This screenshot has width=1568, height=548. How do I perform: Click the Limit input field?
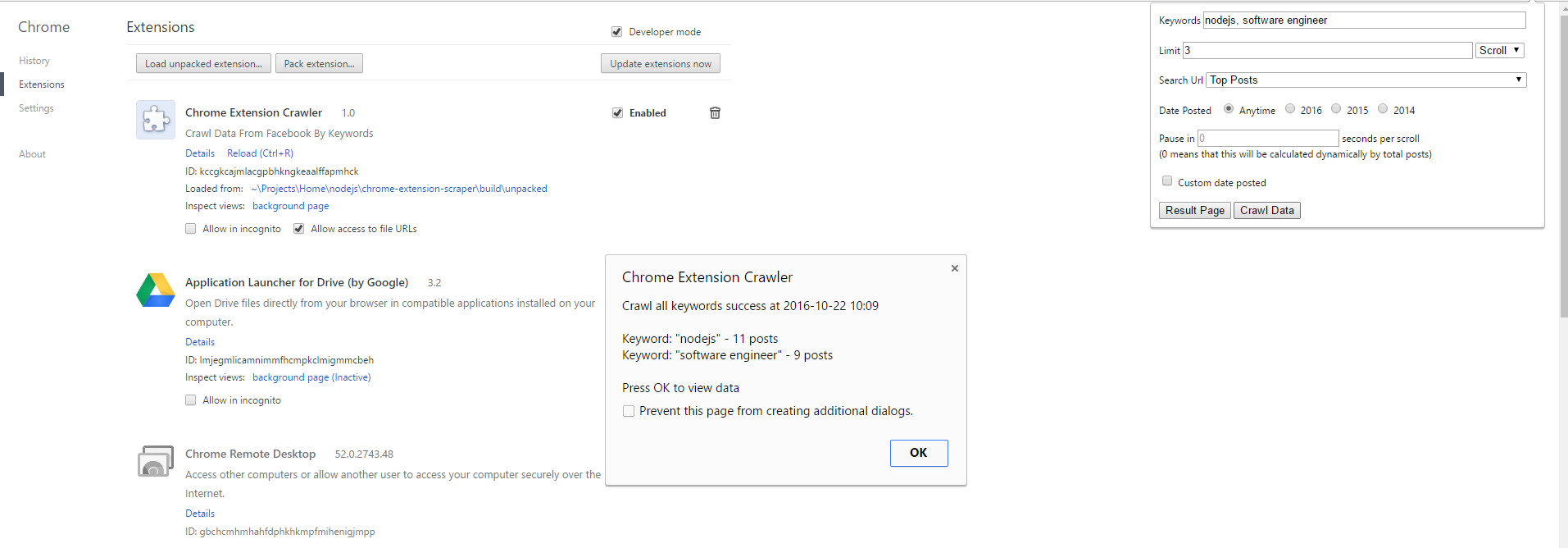(x=1328, y=50)
